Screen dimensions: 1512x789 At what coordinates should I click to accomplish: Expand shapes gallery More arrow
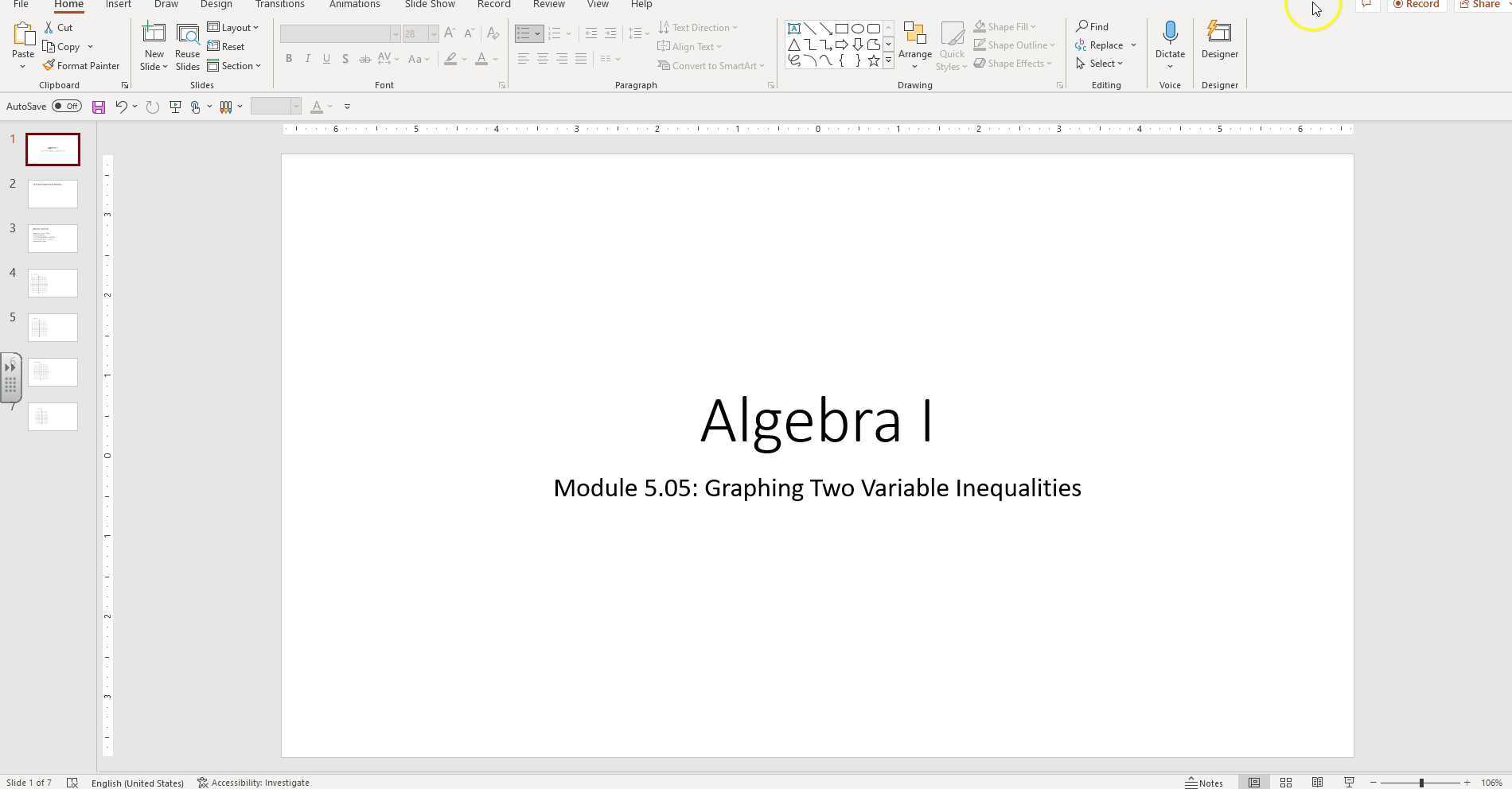(x=888, y=60)
